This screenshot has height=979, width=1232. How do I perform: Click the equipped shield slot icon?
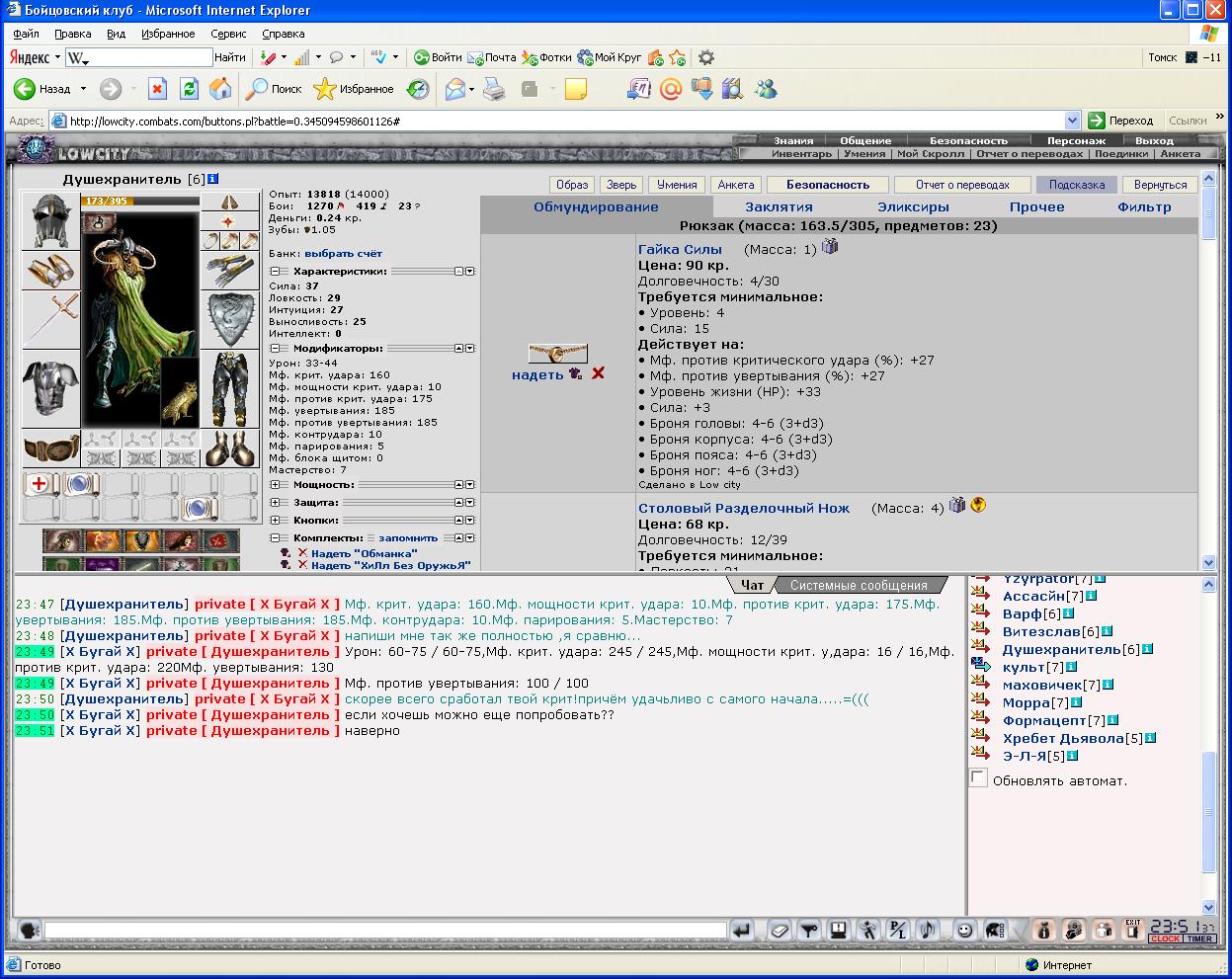(230, 319)
